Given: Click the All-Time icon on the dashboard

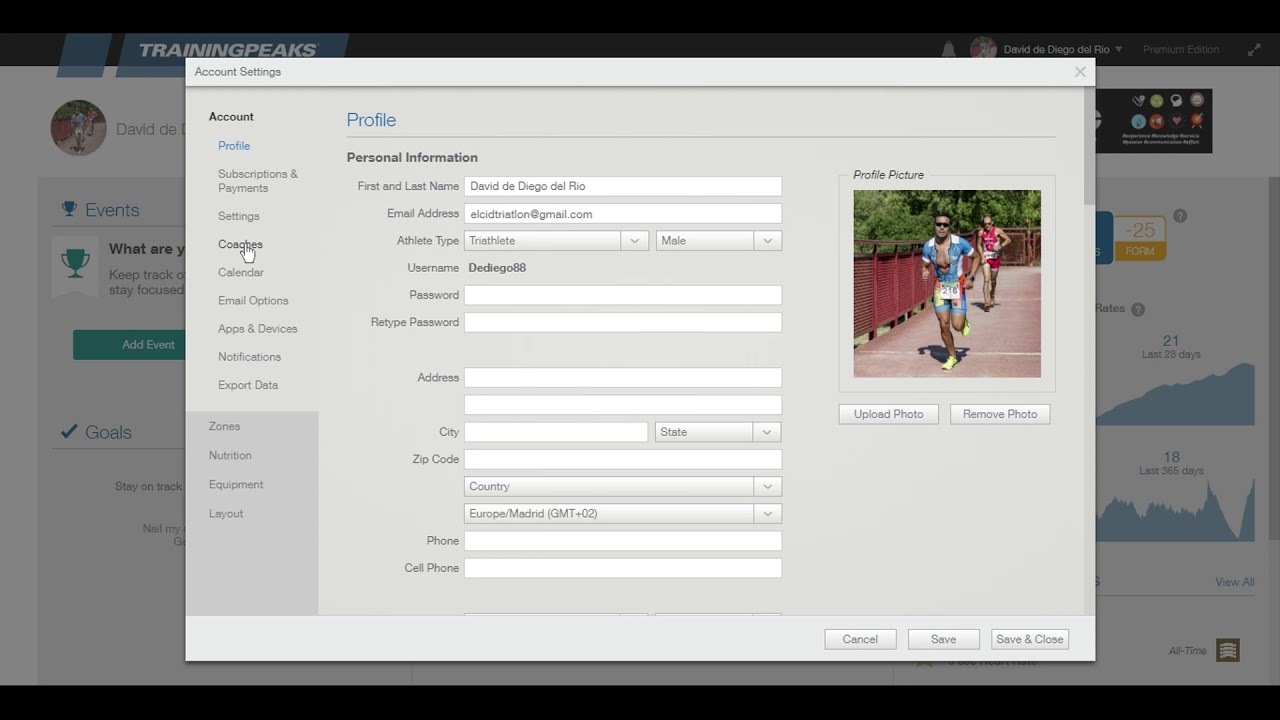Looking at the screenshot, I should 1228,650.
